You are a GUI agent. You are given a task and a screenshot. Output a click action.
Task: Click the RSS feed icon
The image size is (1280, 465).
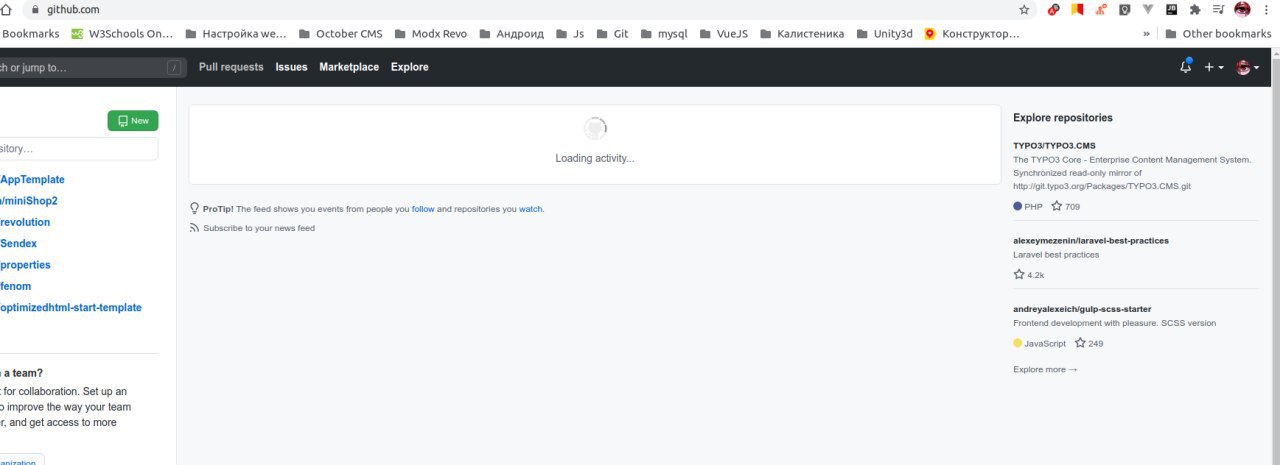(x=194, y=228)
